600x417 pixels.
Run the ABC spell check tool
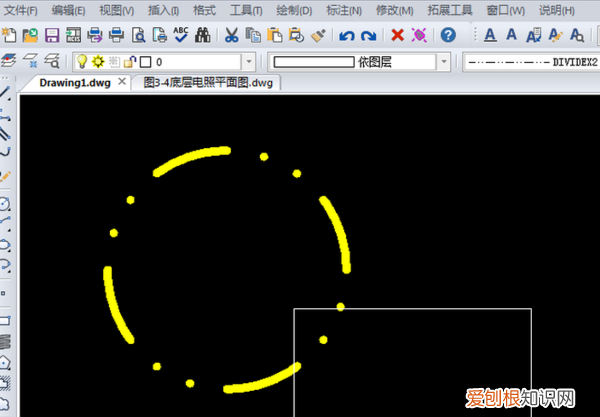coord(181,34)
